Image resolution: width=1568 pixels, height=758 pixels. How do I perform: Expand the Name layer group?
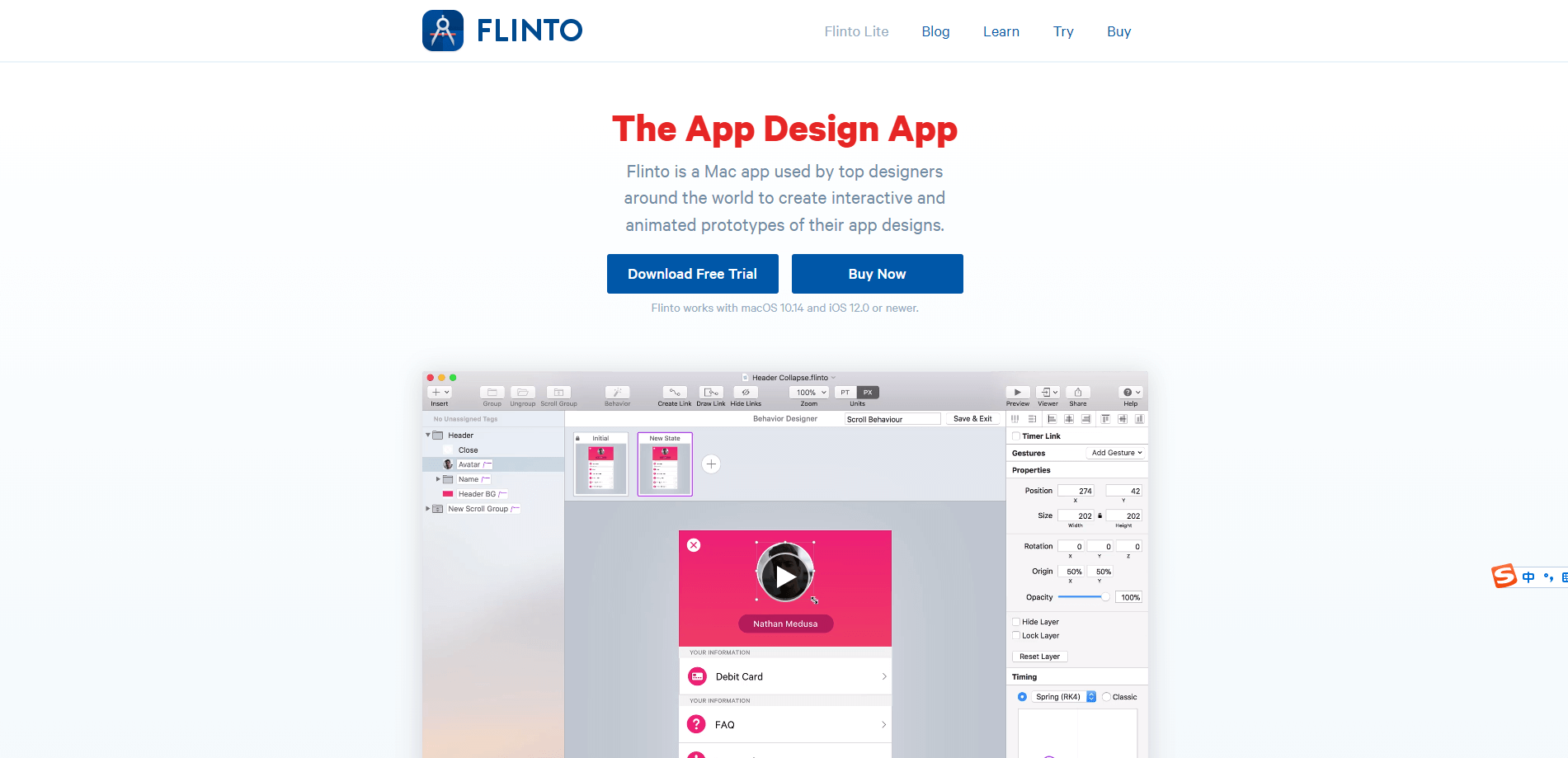click(x=438, y=479)
